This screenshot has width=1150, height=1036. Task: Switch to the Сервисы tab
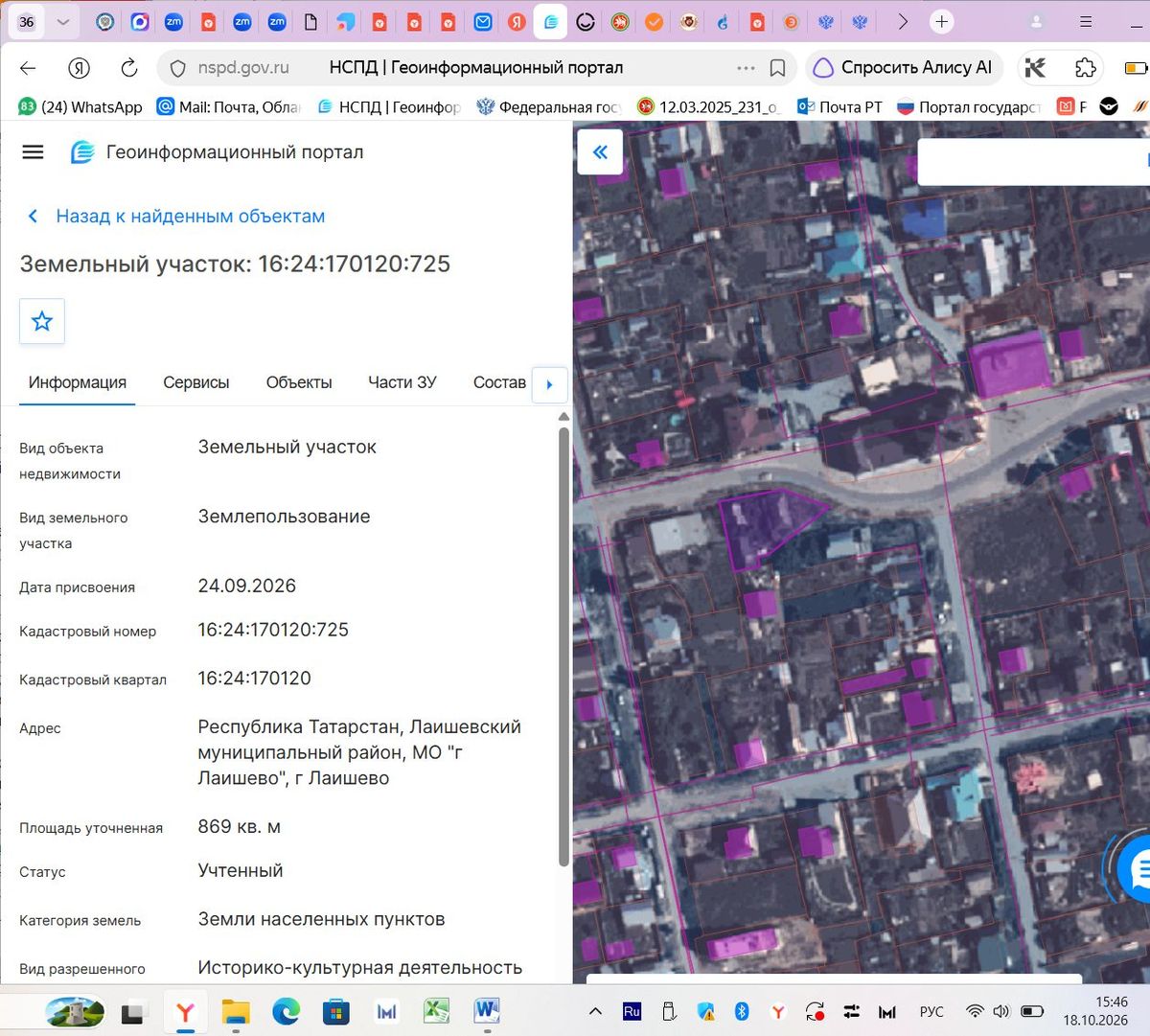pos(196,382)
